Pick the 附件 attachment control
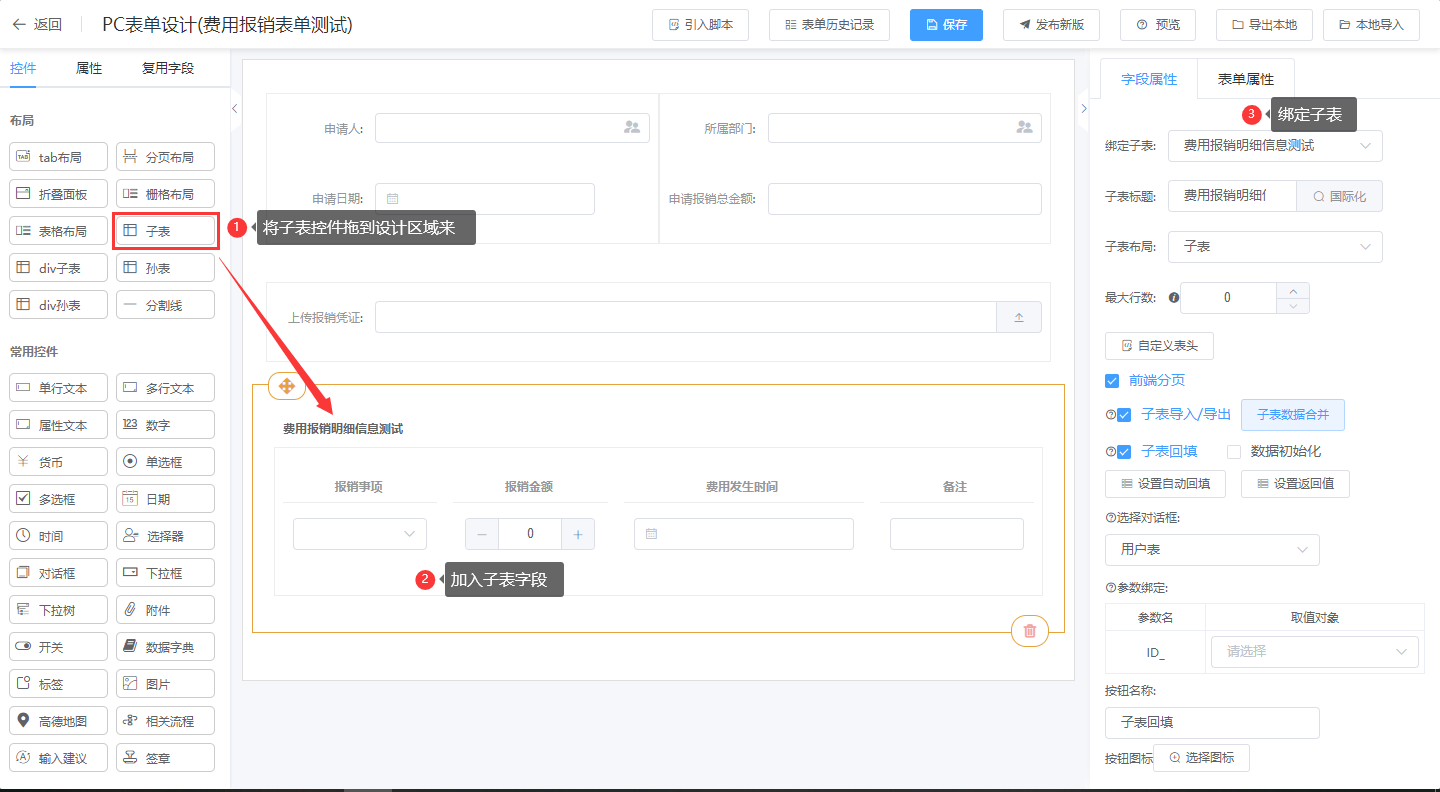The image size is (1440, 792). coord(166,610)
